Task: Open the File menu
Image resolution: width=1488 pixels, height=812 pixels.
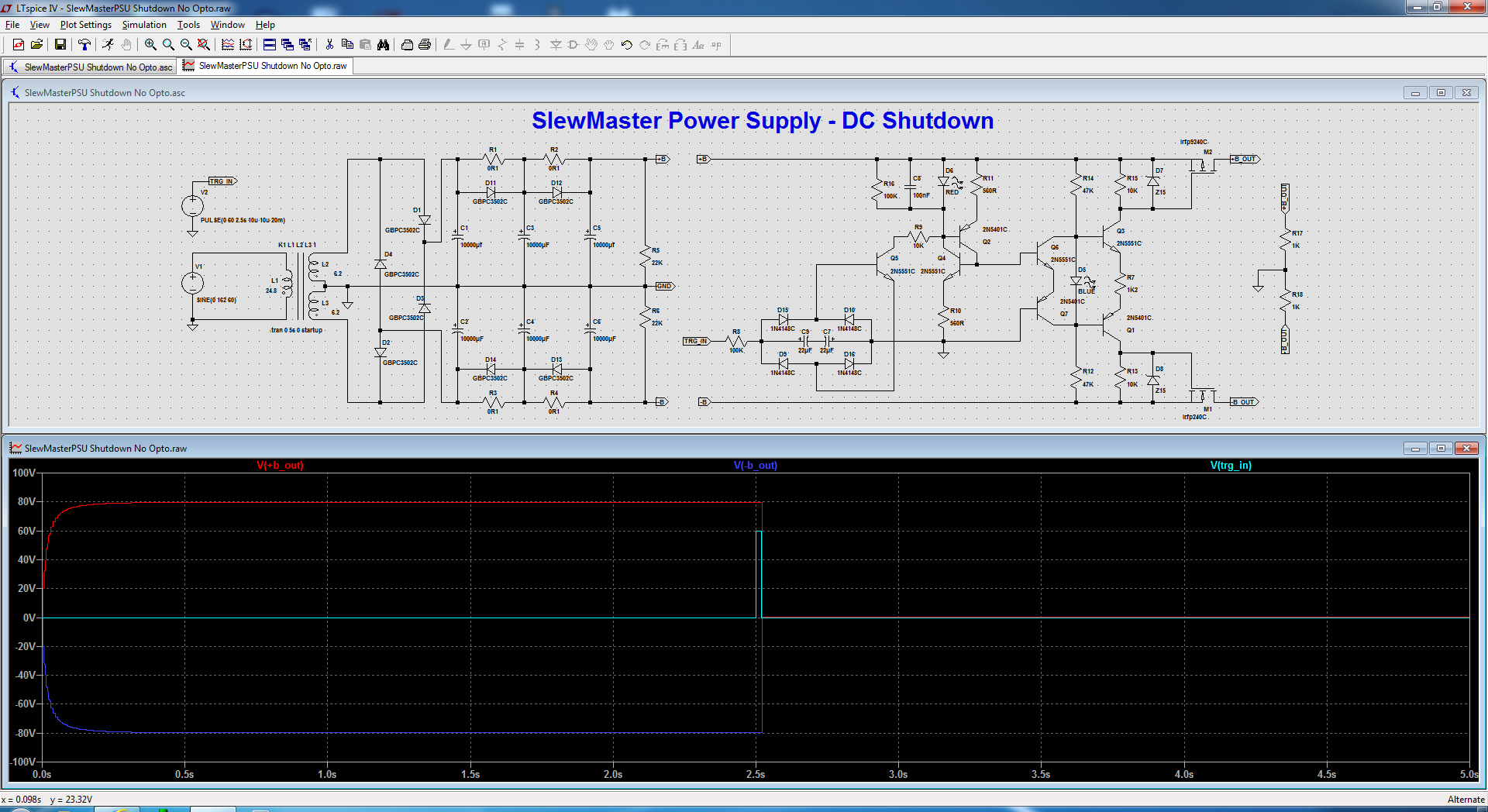Action: (12, 25)
